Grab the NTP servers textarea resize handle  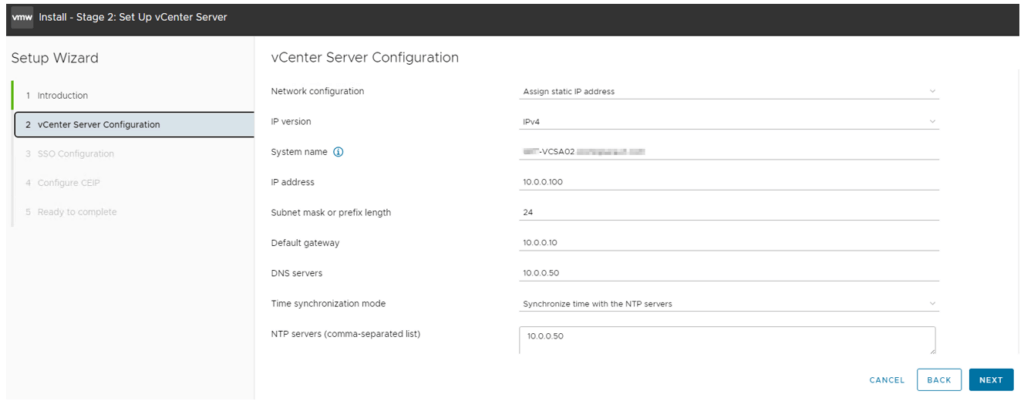931,350
